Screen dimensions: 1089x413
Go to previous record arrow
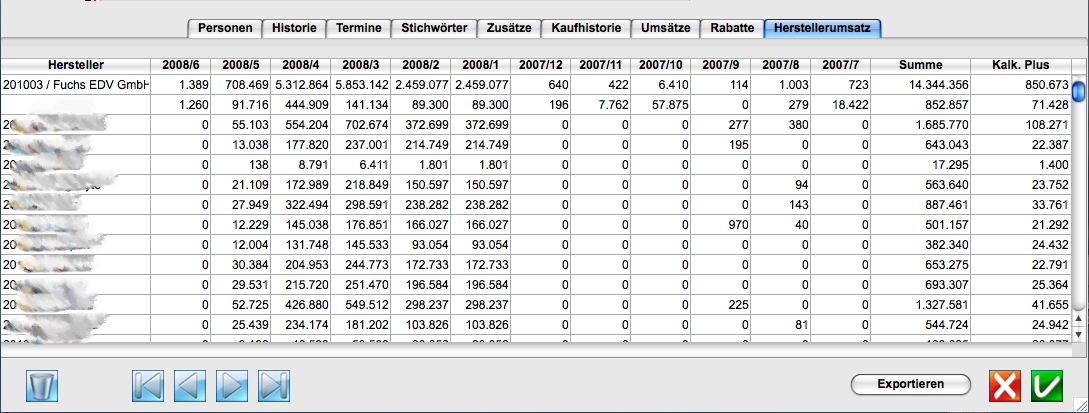point(190,386)
